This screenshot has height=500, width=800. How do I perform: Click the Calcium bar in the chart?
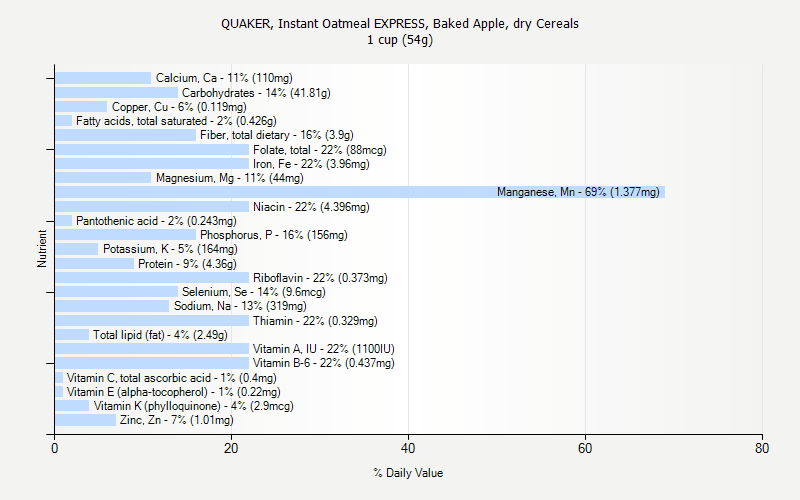click(103, 78)
